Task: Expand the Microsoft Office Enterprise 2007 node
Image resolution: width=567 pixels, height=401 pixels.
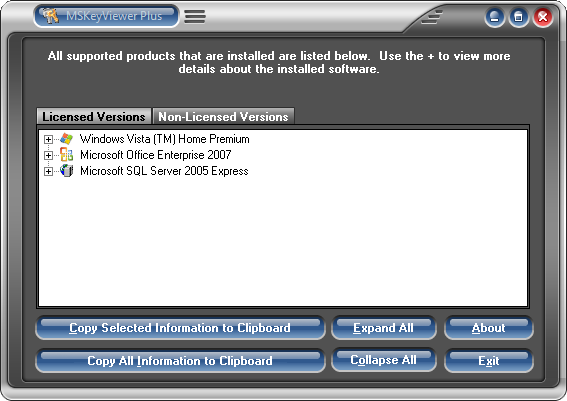Action: tap(48, 155)
